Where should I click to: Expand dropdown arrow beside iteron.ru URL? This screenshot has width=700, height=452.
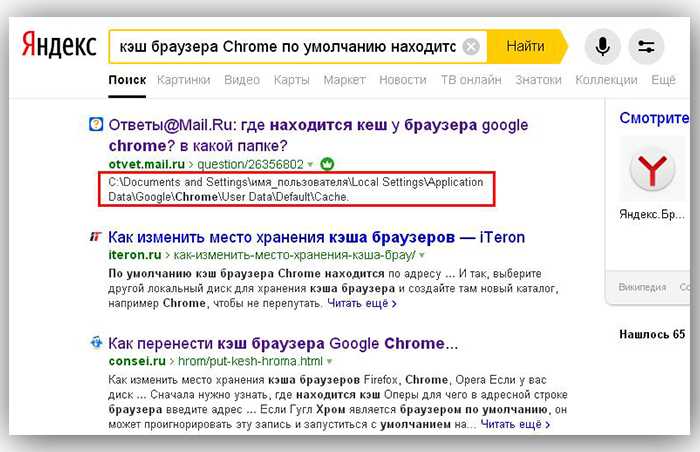(422, 255)
